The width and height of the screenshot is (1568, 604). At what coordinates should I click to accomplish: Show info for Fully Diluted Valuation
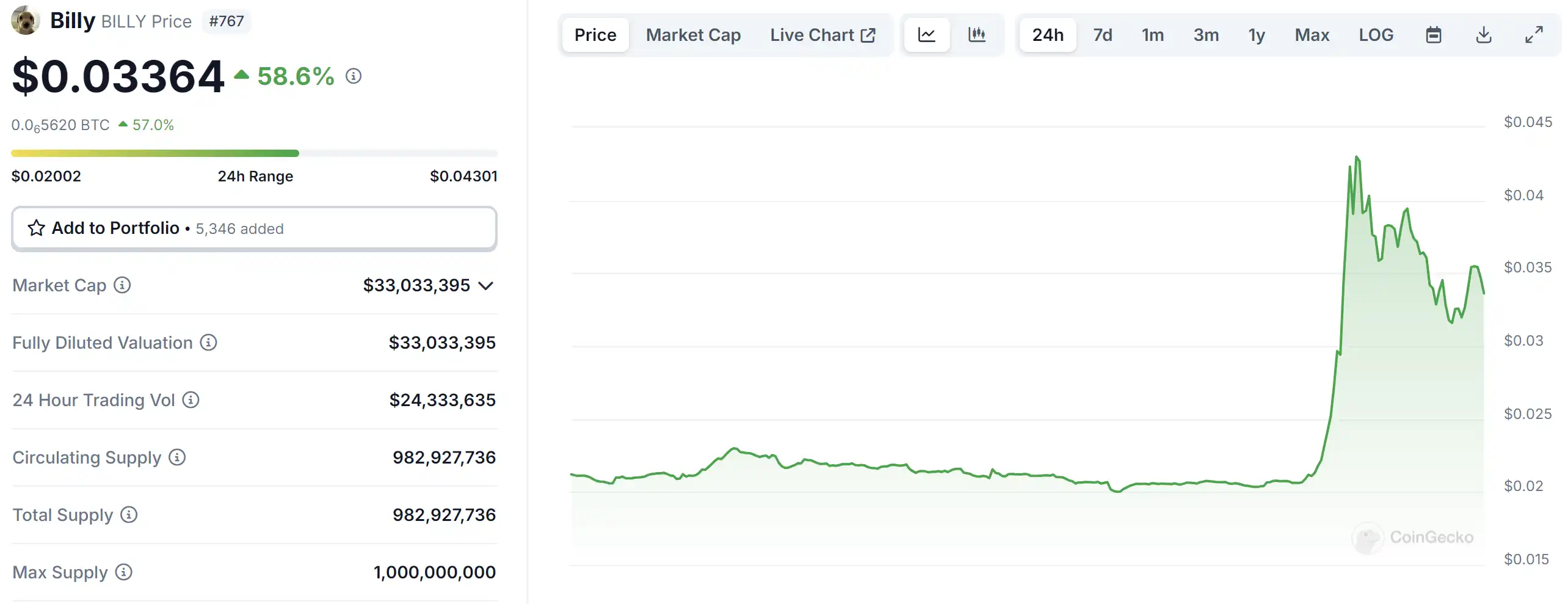coord(209,343)
